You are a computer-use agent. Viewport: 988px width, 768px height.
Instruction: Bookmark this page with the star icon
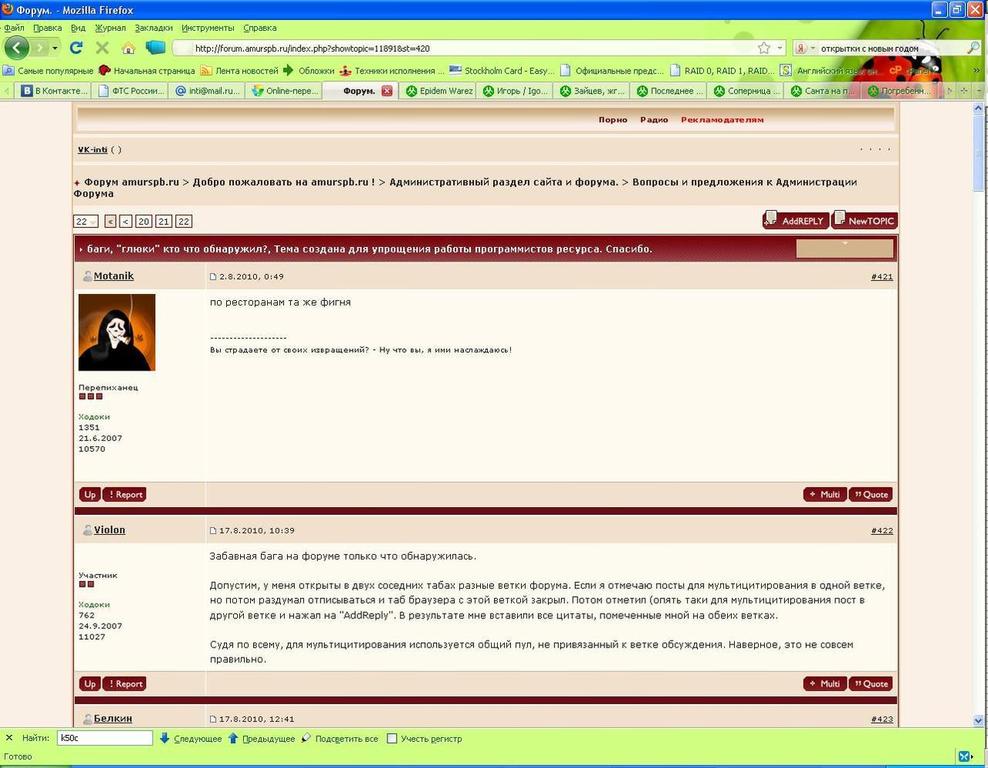pyautogui.click(x=764, y=48)
